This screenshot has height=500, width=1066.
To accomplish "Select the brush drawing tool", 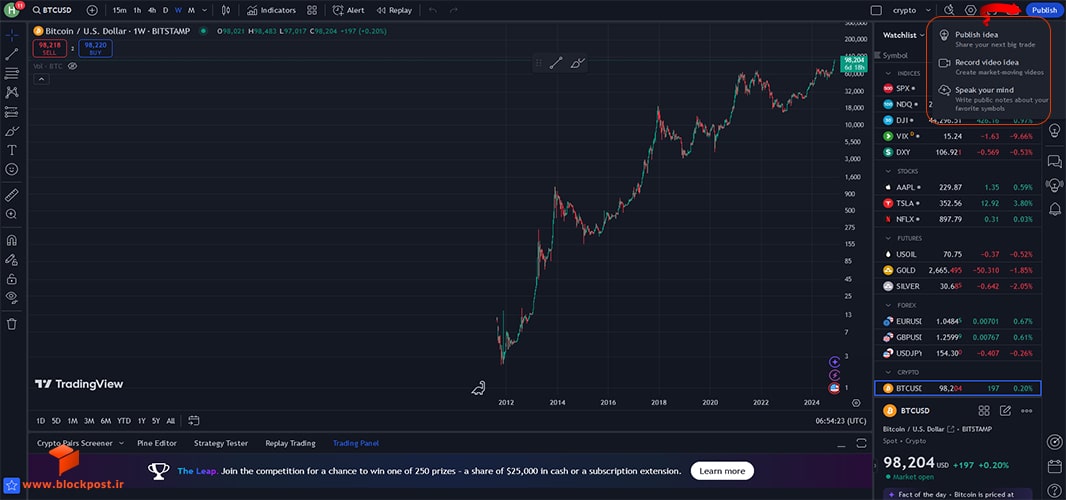I will (12, 131).
